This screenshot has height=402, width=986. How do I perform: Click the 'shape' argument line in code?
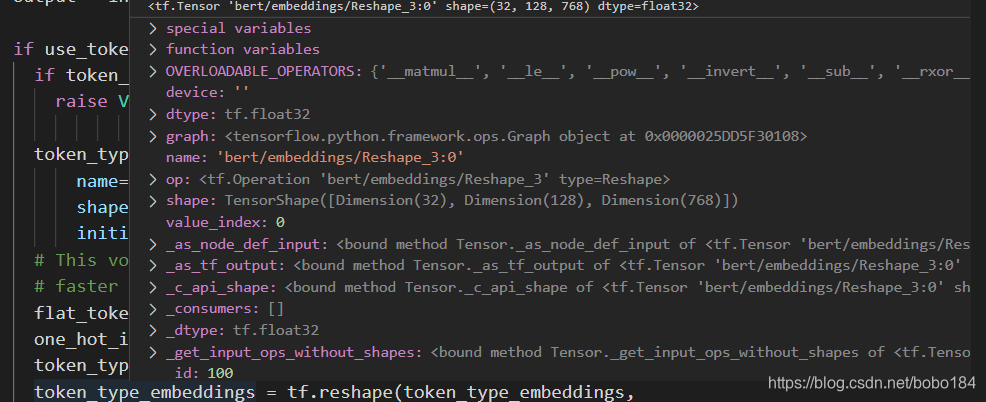[102, 207]
